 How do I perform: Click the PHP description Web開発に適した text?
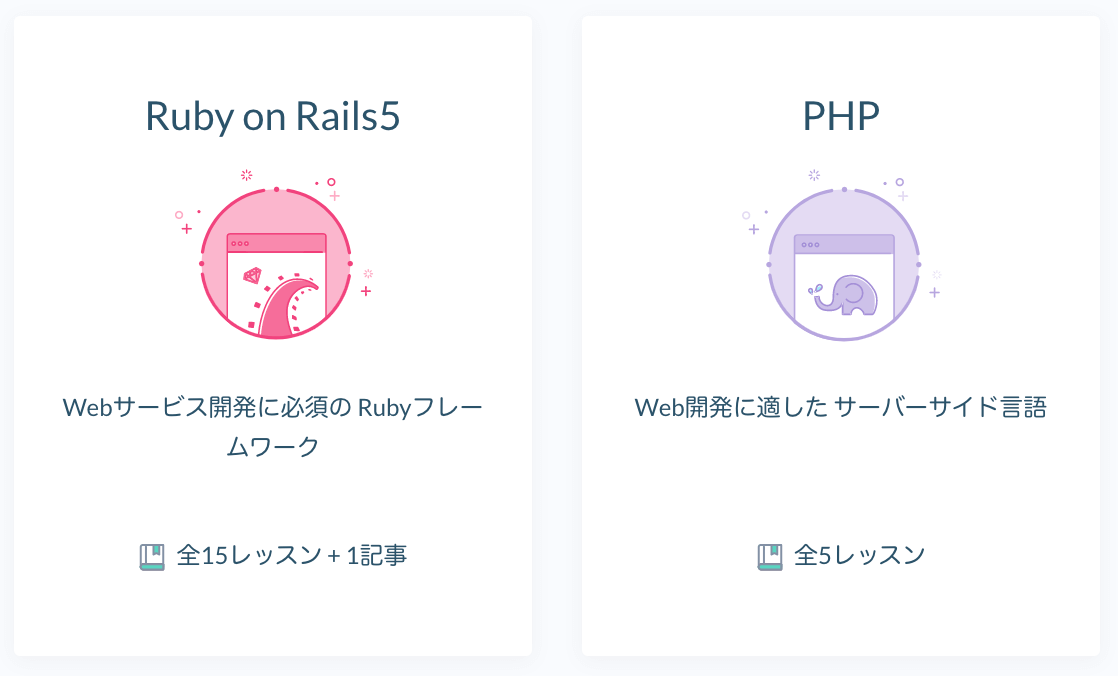pyautogui.click(x=731, y=407)
